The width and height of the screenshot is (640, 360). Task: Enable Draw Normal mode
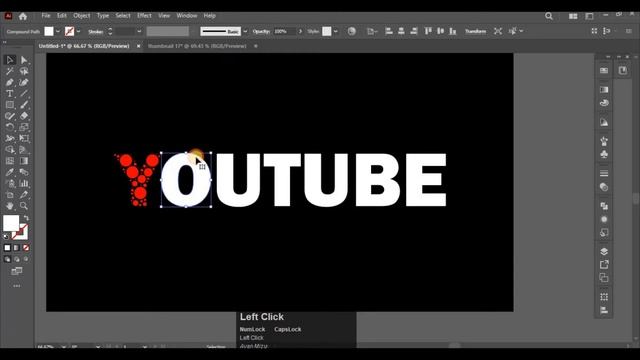coord(7,259)
